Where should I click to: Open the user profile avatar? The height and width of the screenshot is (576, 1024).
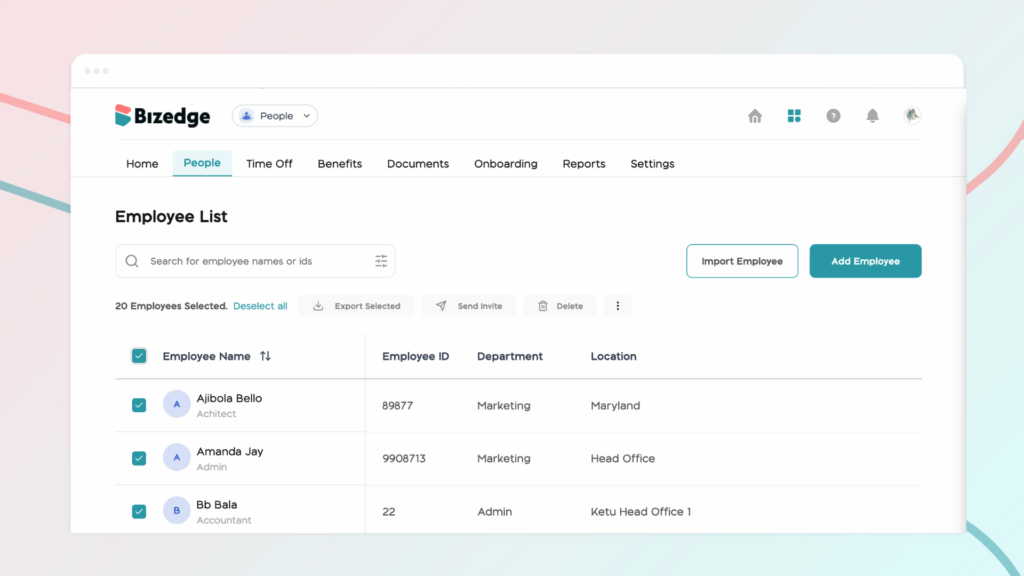click(911, 116)
